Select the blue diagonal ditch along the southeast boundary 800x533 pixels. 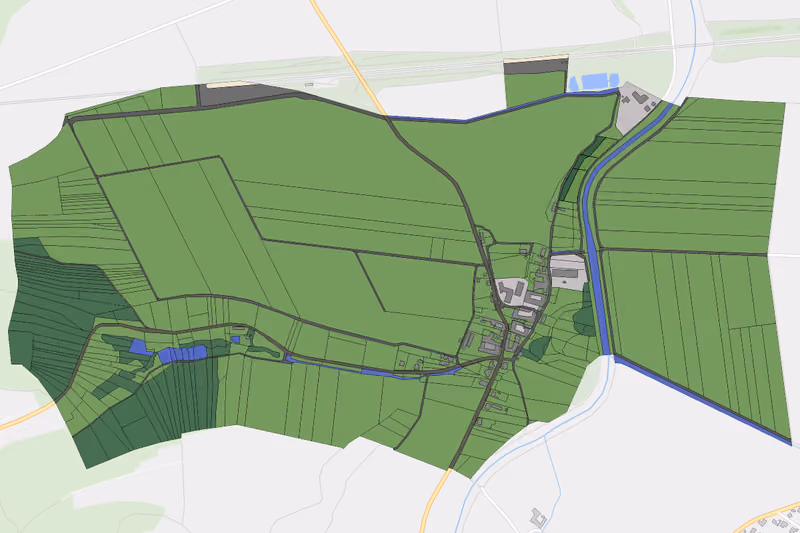click(x=702, y=399)
